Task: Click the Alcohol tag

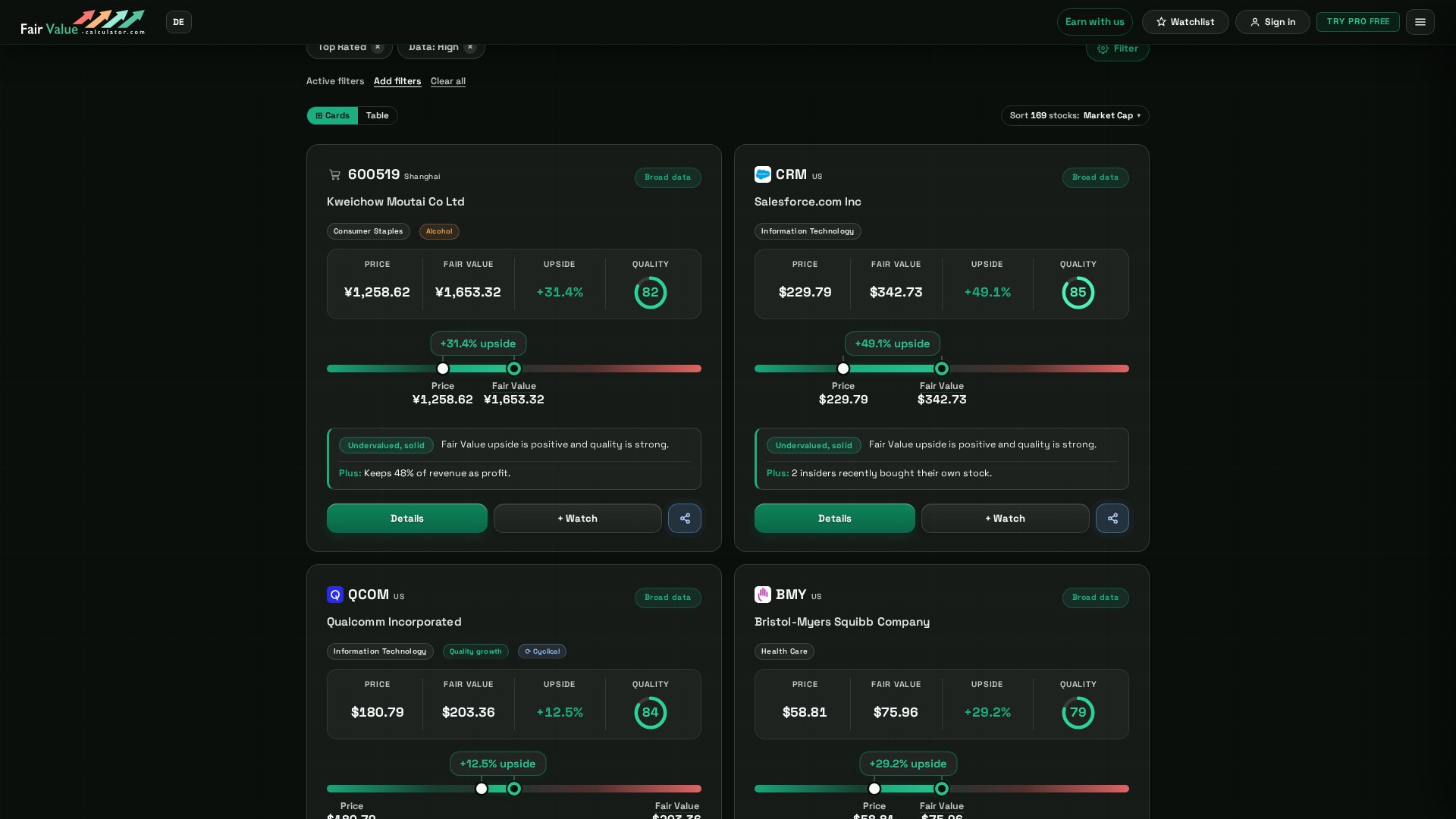Action: (x=439, y=231)
